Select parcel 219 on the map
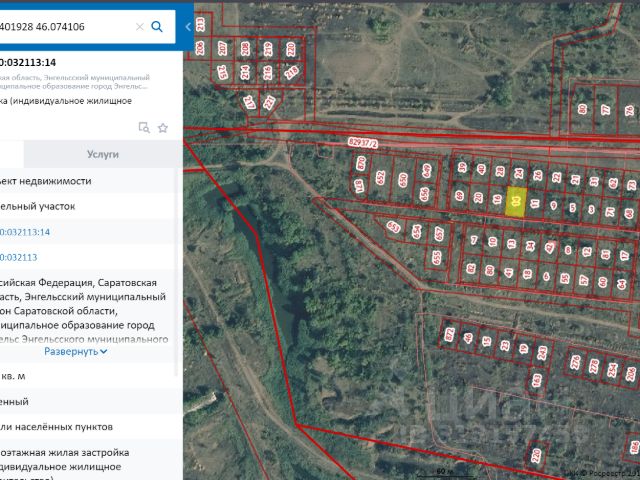This screenshot has width=640, height=480. click(x=268, y=49)
